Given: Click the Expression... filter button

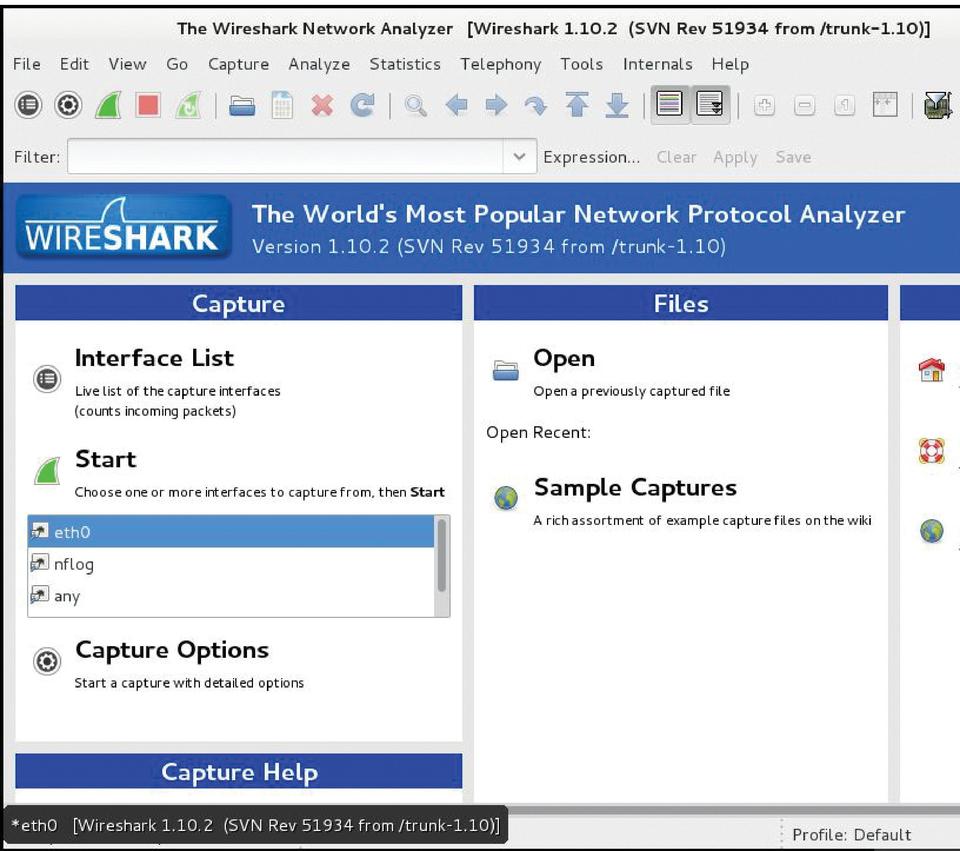Looking at the screenshot, I should pos(591,157).
